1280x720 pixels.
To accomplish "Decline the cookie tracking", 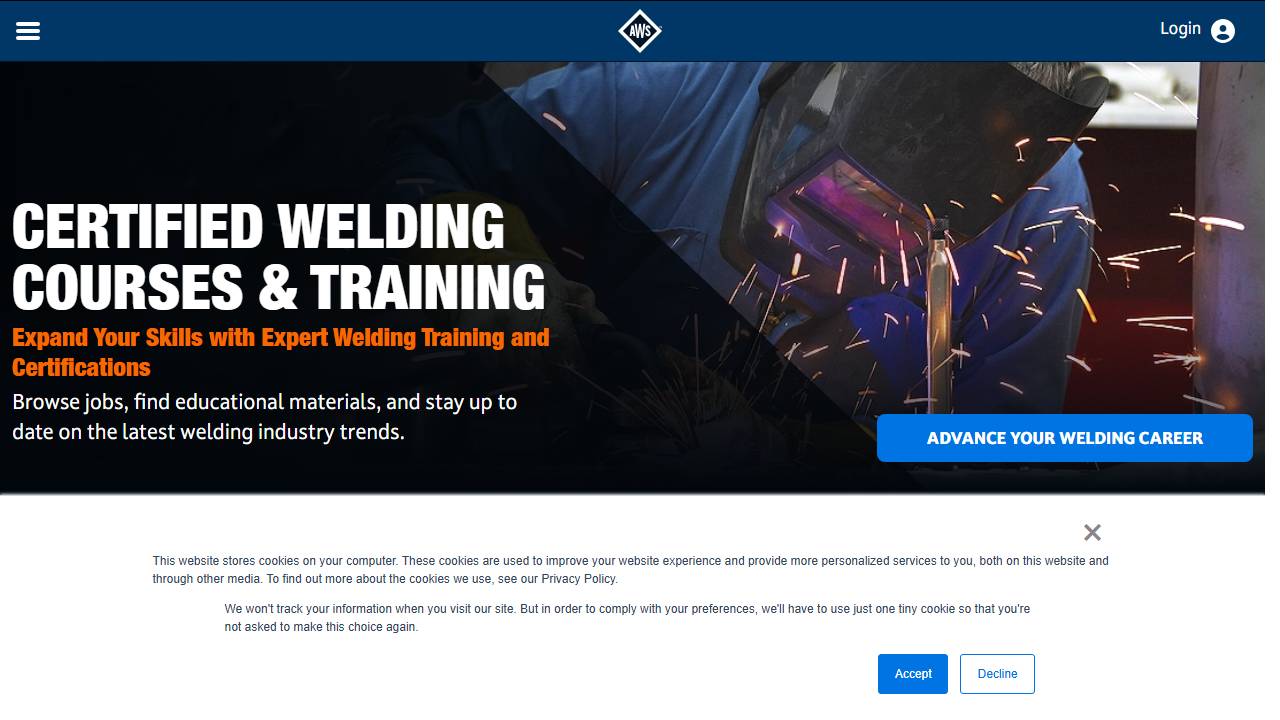I will click(997, 674).
